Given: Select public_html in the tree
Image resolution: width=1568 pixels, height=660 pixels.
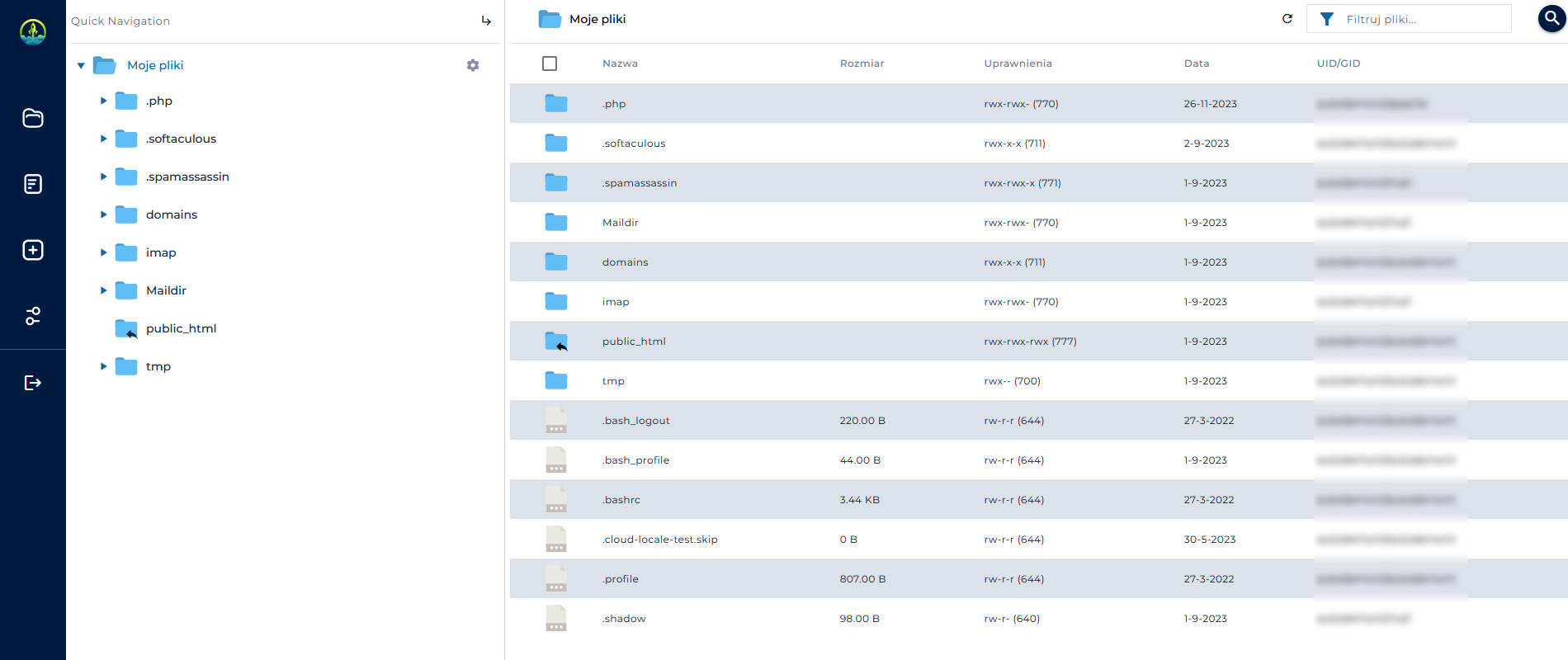Looking at the screenshot, I should [181, 328].
